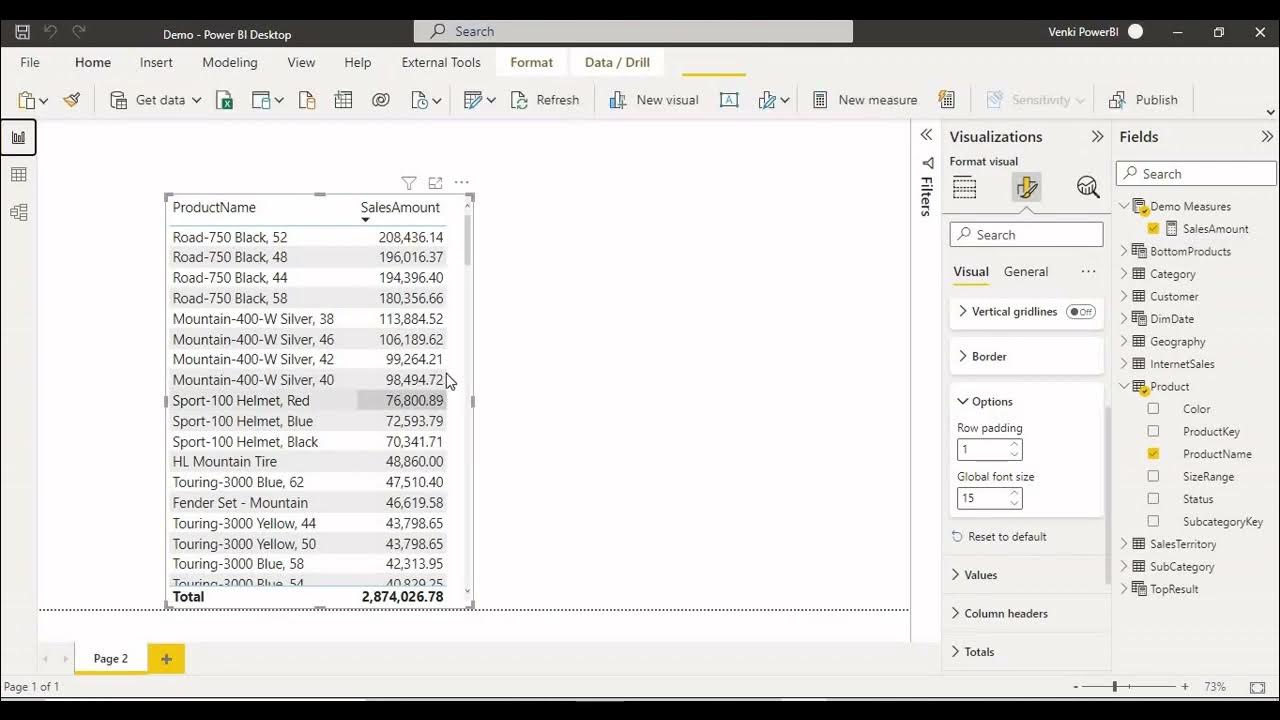1280x720 pixels.
Task: Click the zoom in plus button
Action: [x=1185, y=687]
